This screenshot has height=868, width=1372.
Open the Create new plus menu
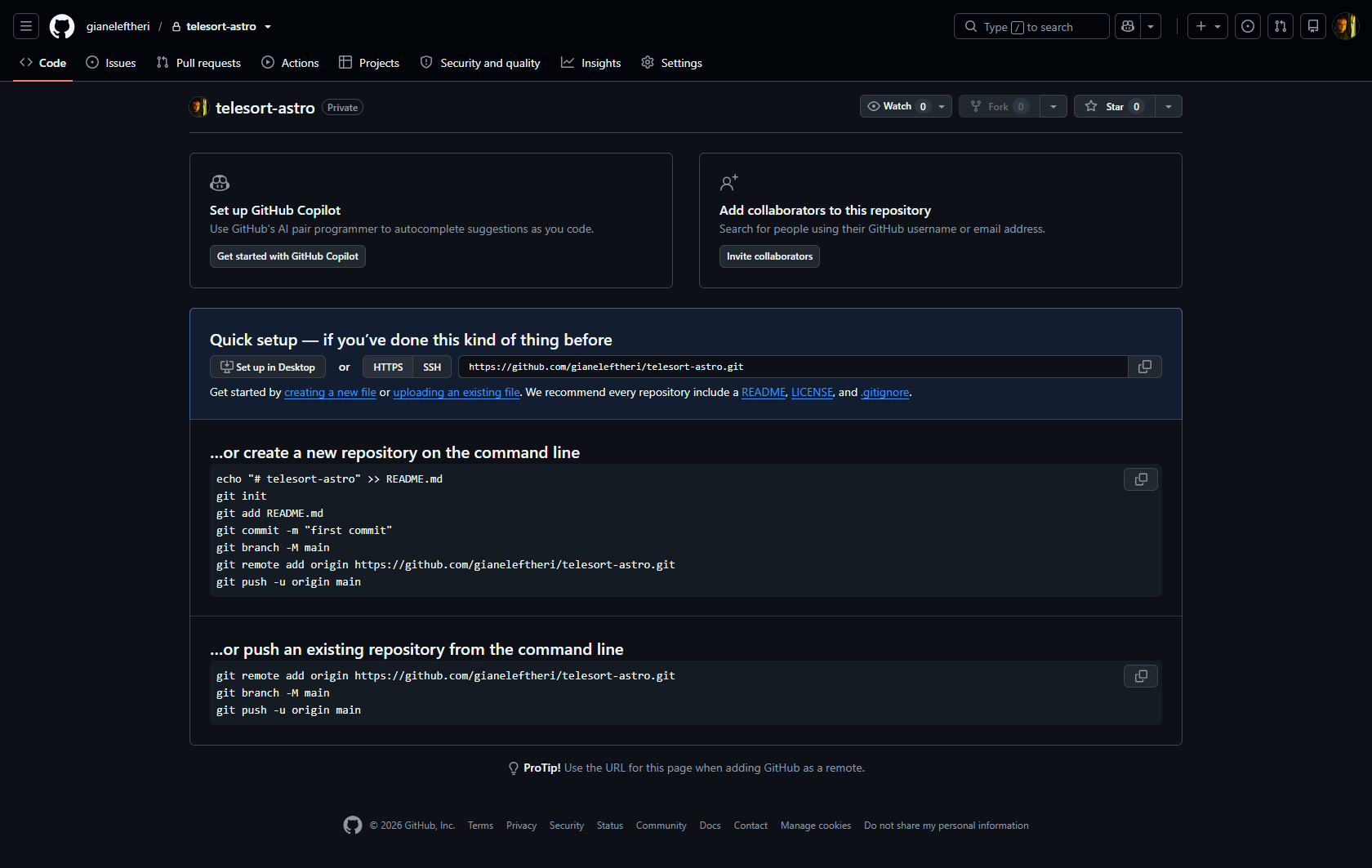tap(1208, 26)
